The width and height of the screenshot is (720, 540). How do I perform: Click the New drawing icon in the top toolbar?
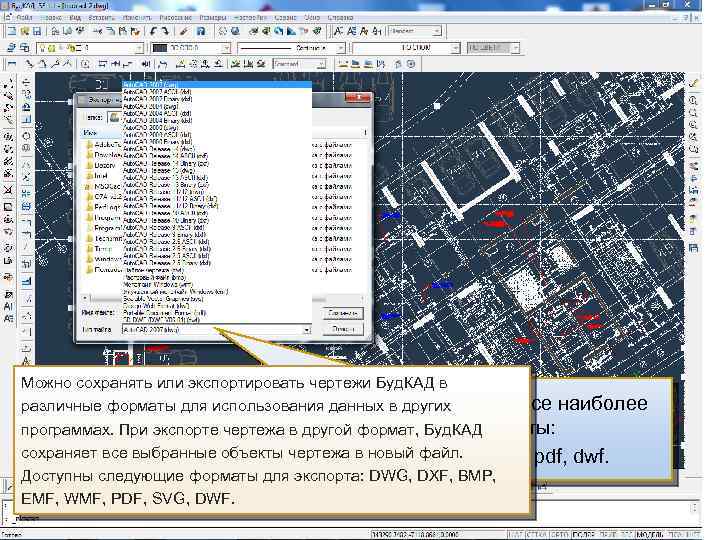[x=10, y=32]
